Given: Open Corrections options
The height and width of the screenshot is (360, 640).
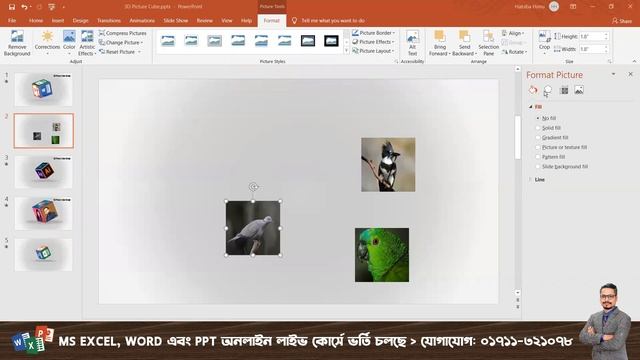Looking at the screenshot, I should click(x=47, y=43).
